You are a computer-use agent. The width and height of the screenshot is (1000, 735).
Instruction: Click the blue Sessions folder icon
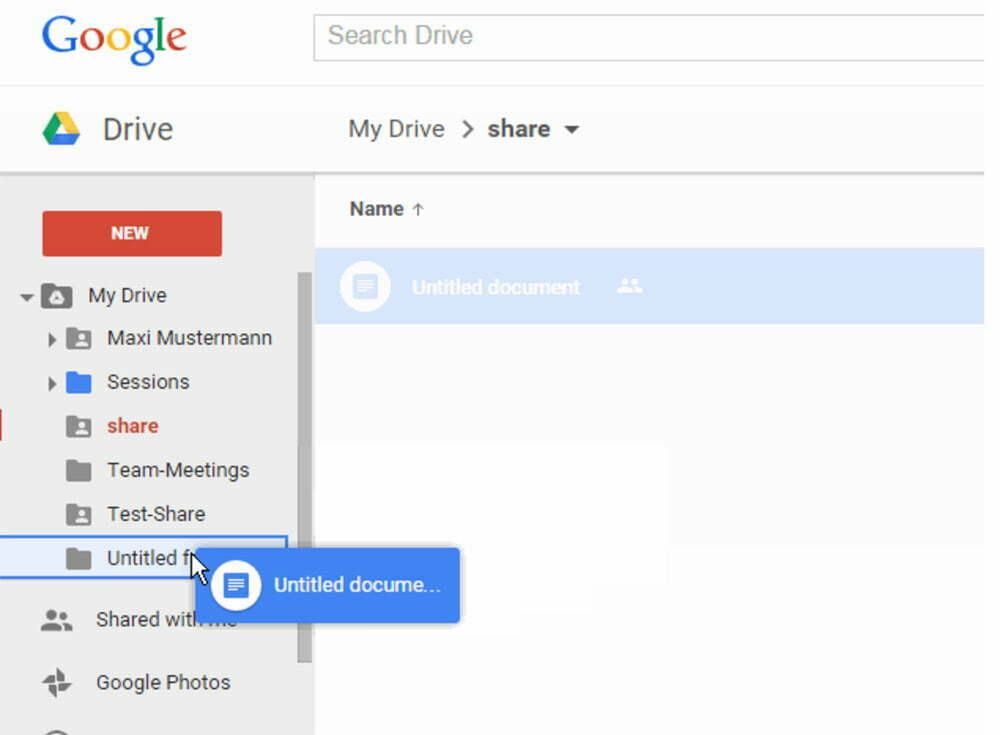(79, 382)
